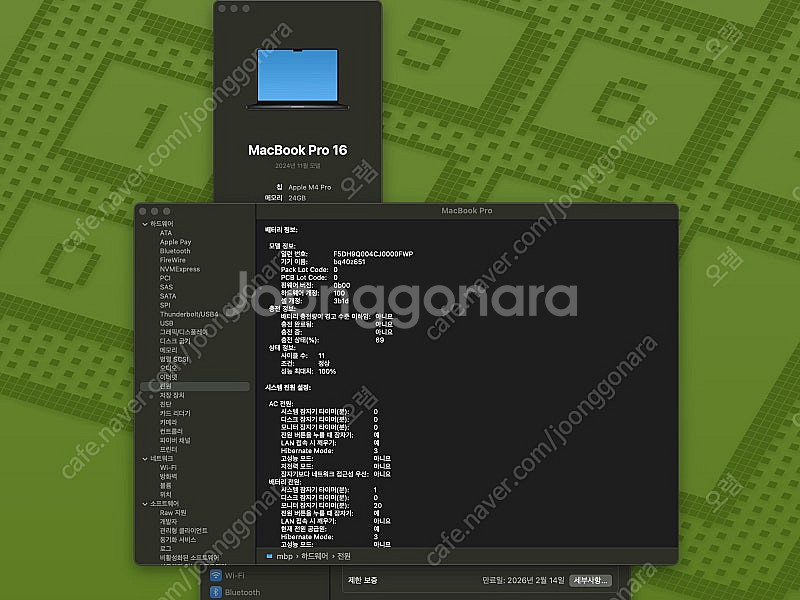Select 비활성화된 소프트웨어 in the software list
Image resolution: width=800 pixels, height=600 pixels.
tap(189, 558)
